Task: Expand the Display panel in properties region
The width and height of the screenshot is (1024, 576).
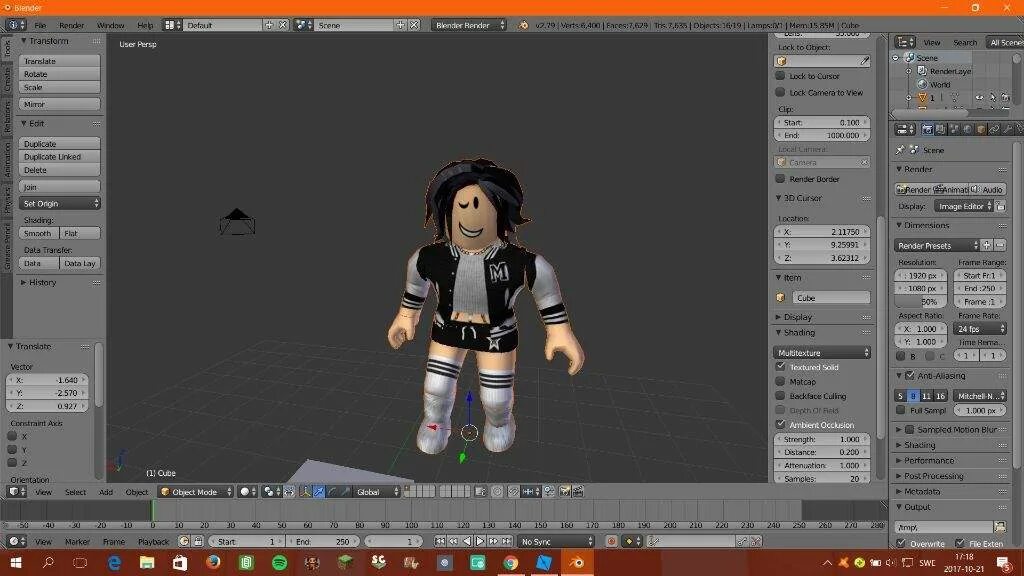Action: point(797,317)
